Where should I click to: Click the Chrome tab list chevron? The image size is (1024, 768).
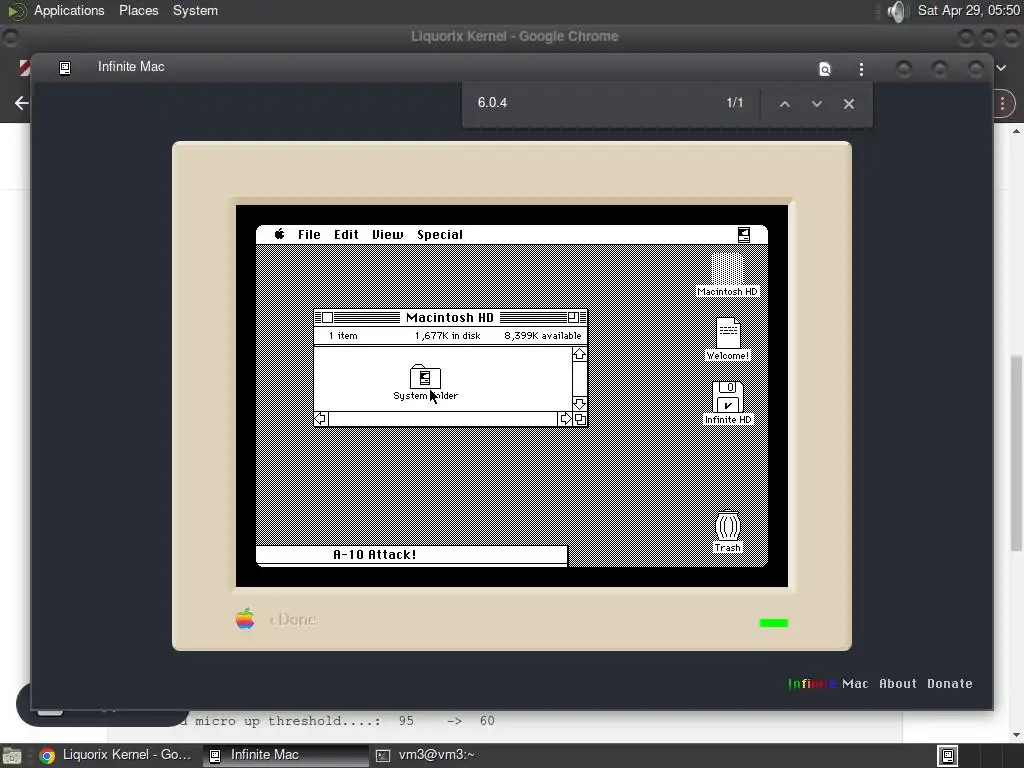(1001, 67)
